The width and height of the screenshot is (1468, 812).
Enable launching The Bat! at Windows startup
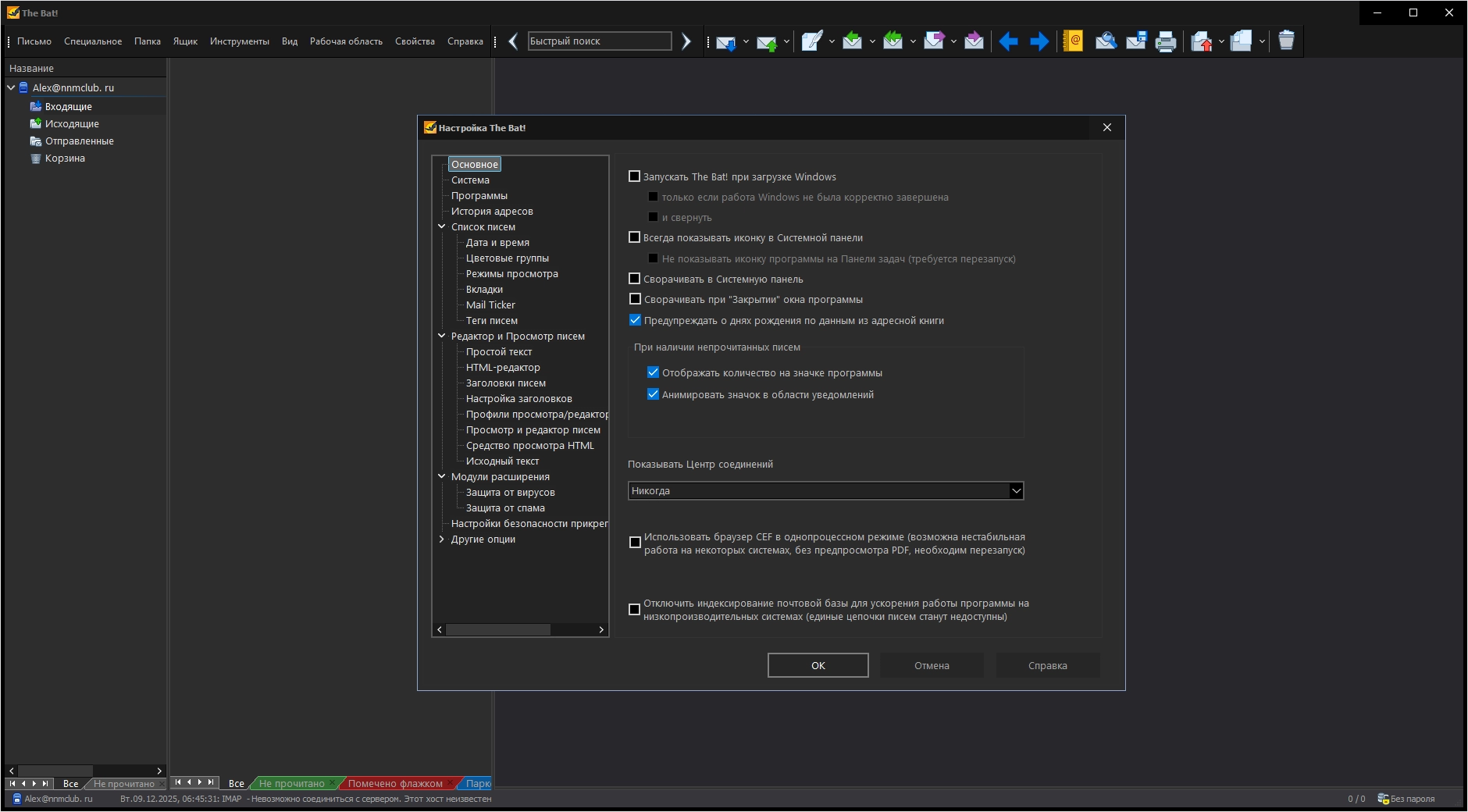click(x=635, y=176)
